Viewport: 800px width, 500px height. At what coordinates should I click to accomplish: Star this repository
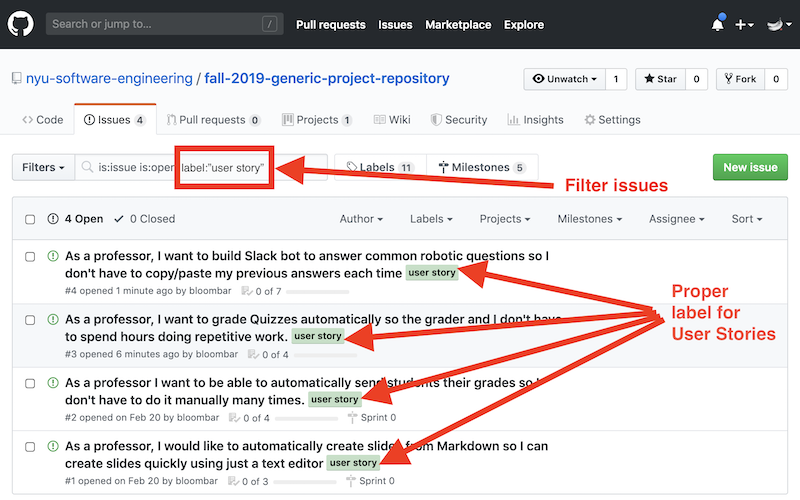660,79
